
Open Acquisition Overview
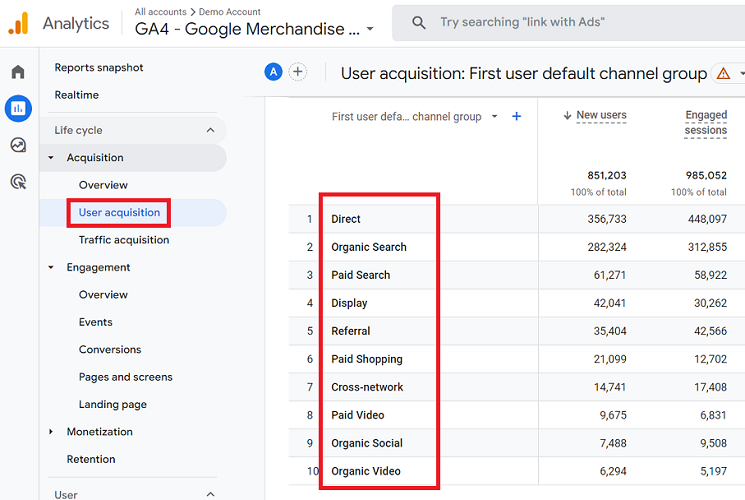[x=103, y=185]
